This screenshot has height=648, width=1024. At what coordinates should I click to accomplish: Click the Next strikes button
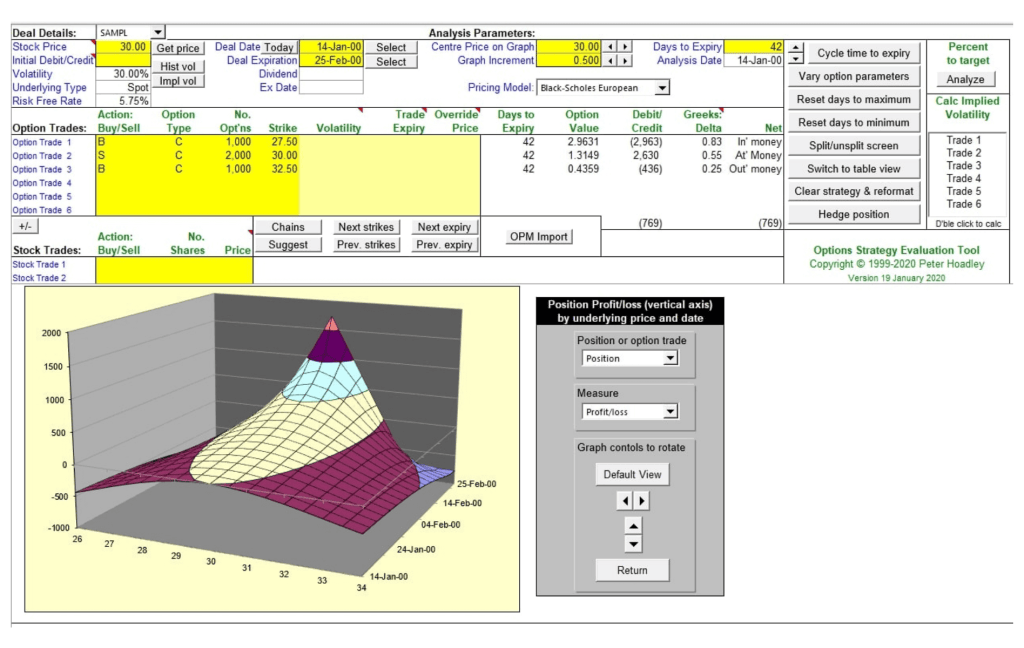pos(366,227)
